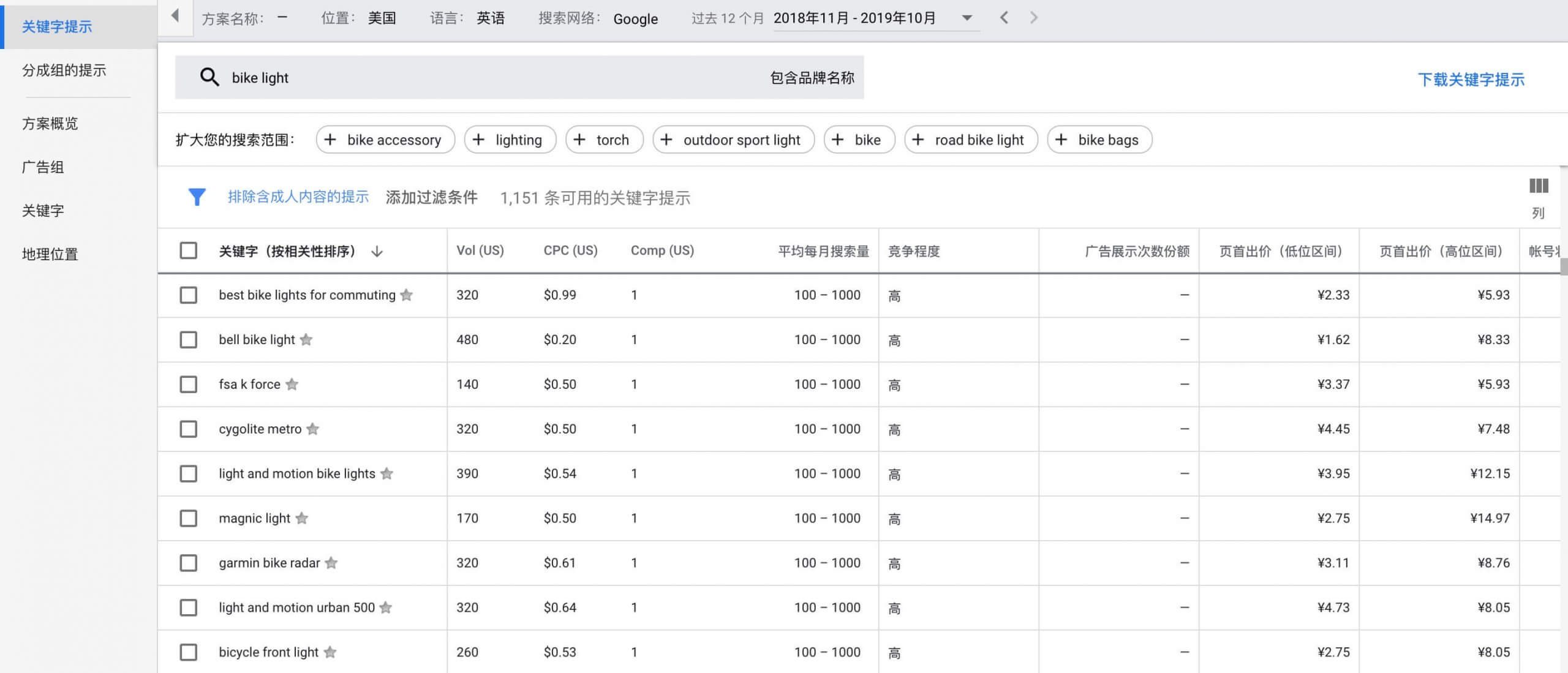Sort by 平均每月搜索量 column header
This screenshot has height=673, width=1568.
[x=823, y=251]
